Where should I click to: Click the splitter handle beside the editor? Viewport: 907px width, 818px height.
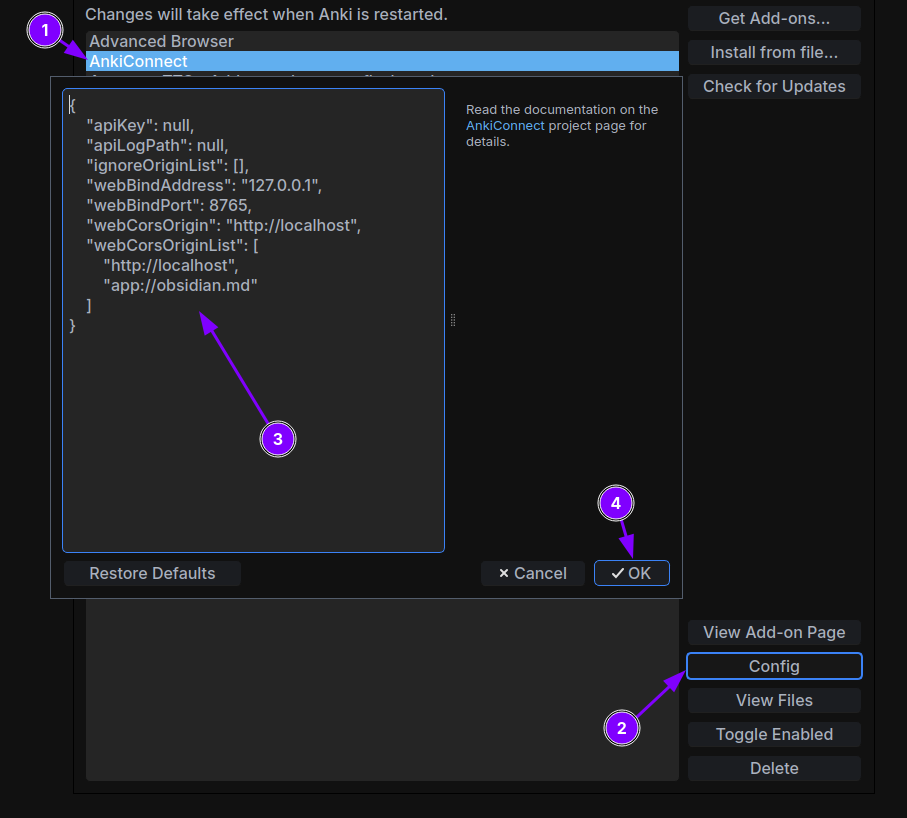(453, 320)
